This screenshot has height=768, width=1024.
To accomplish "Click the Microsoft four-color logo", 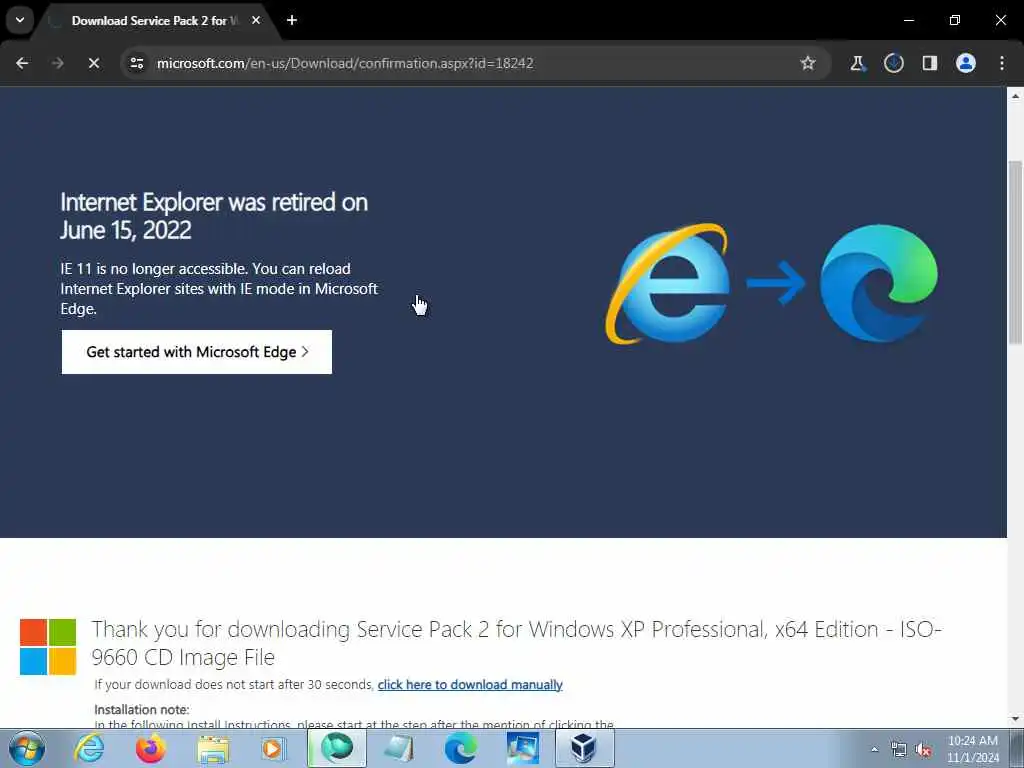I will click(48, 647).
